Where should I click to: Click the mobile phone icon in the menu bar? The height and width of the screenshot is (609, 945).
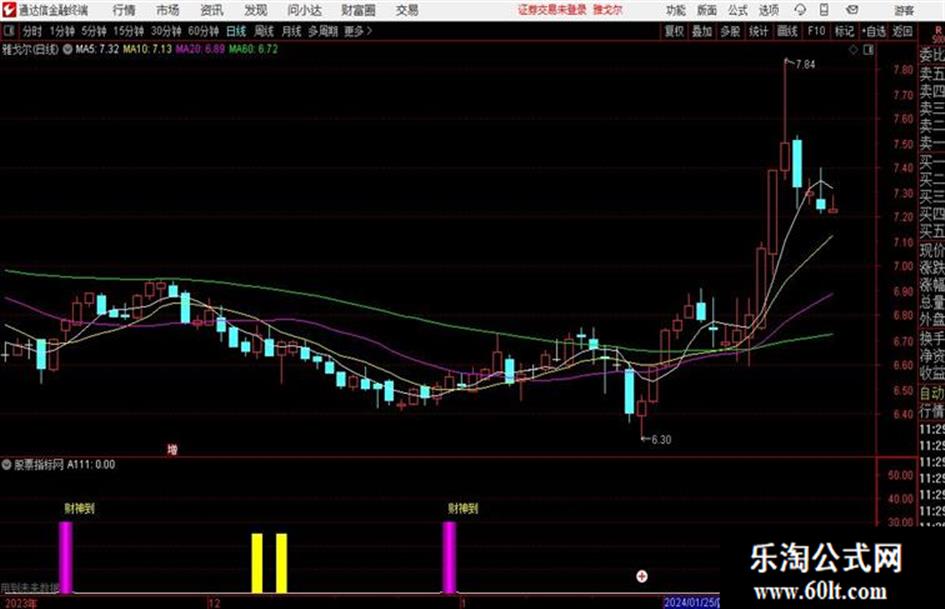tap(824, 10)
